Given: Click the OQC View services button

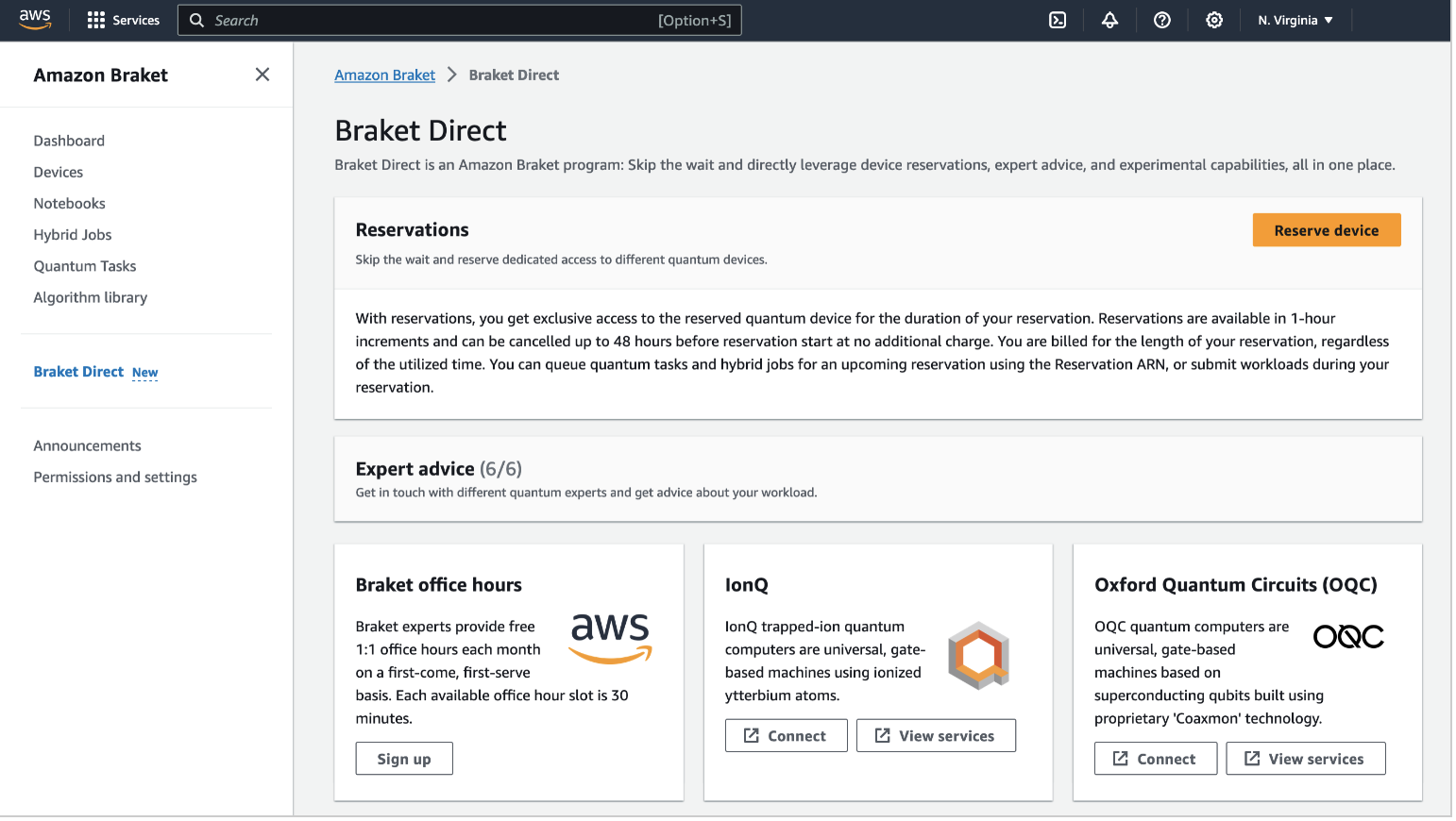Looking at the screenshot, I should (1306, 759).
